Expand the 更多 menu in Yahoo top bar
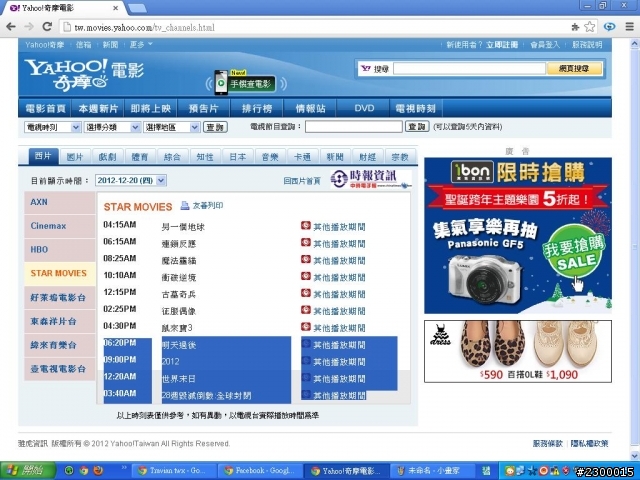Screen dimensions: 640x480 [x=141, y=44]
